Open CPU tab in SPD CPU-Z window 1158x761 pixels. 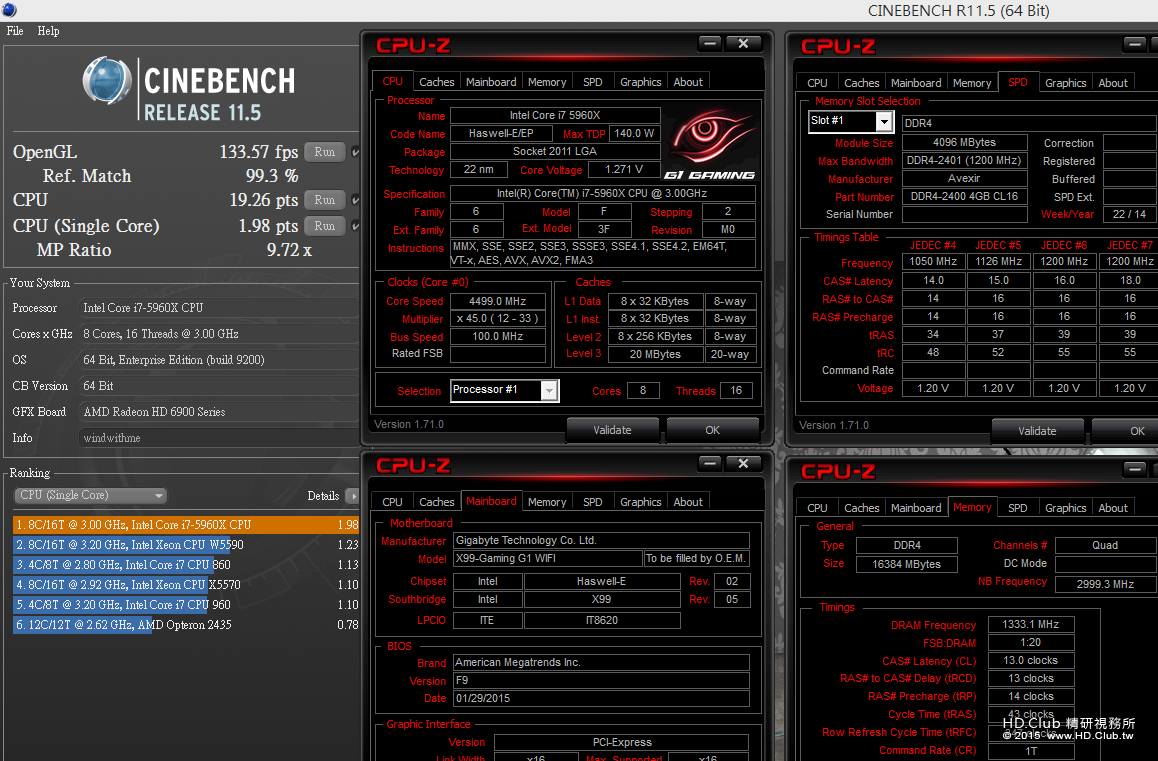tap(817, 83)
